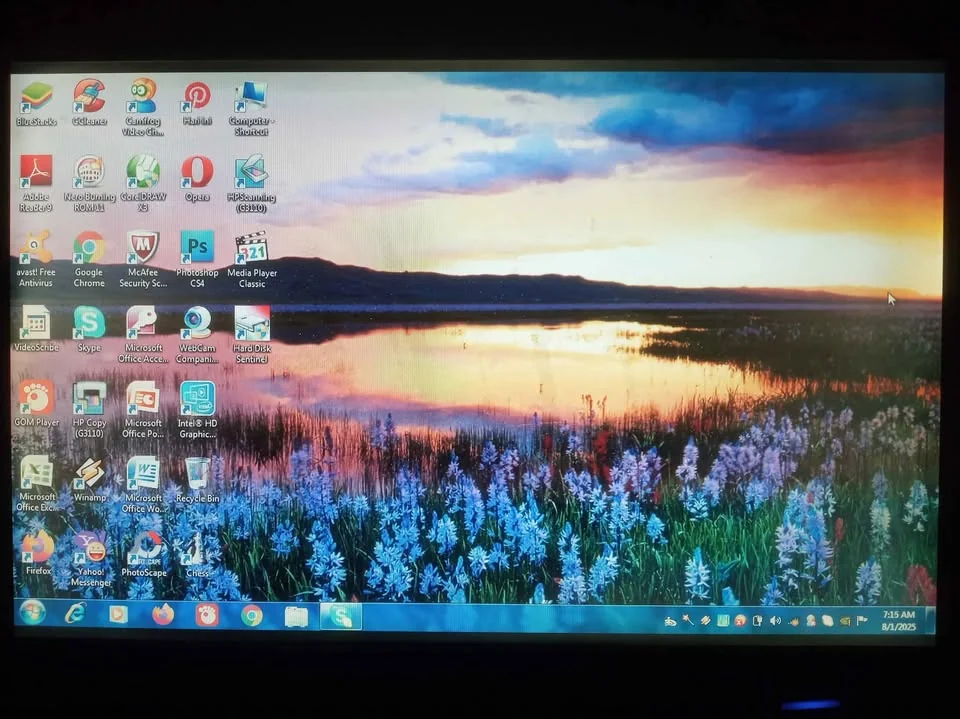Click the Microsoft Office Excel icon
The image size is (960, 719).
(x=37, y=484)
